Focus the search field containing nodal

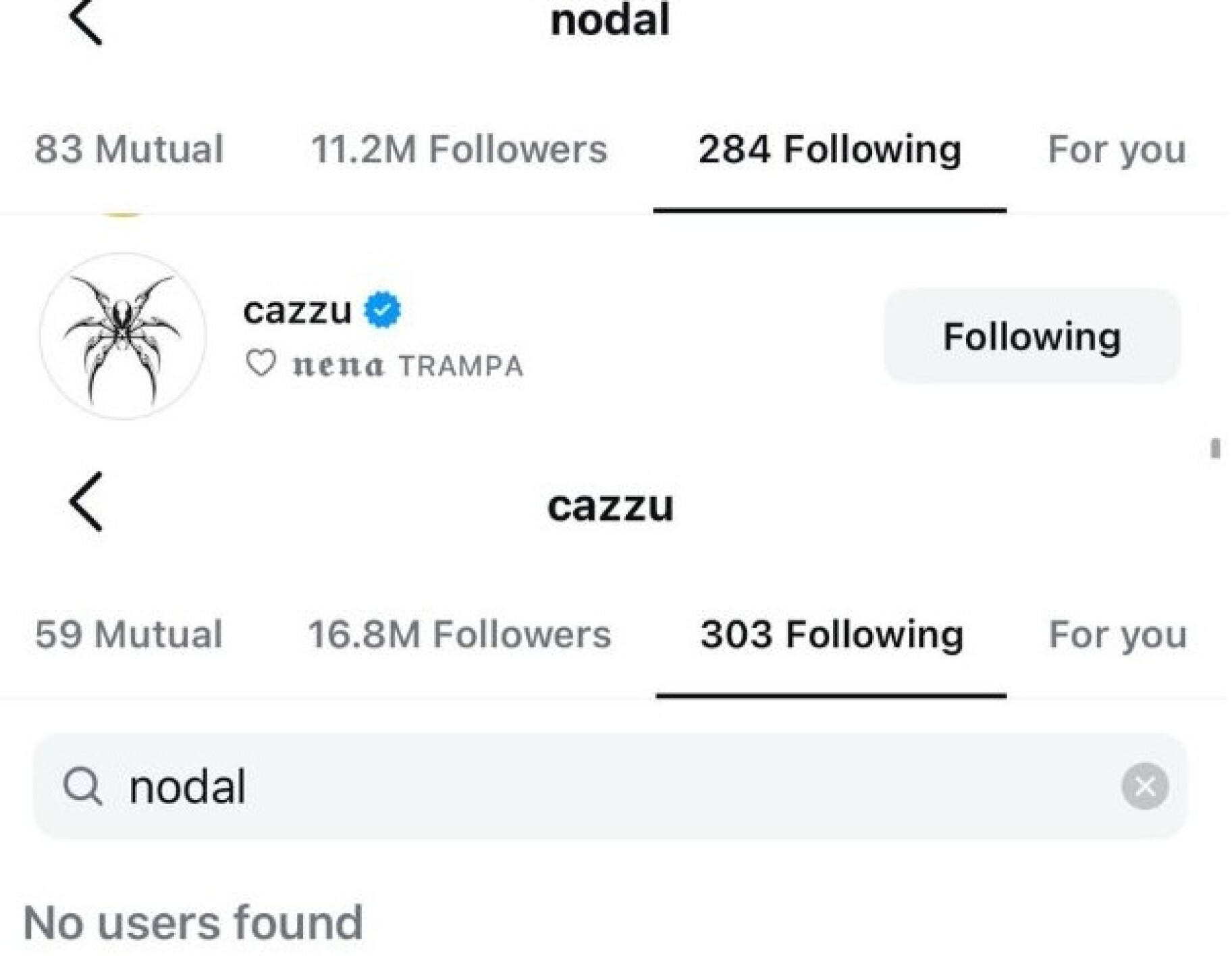(x=608, y=786)
